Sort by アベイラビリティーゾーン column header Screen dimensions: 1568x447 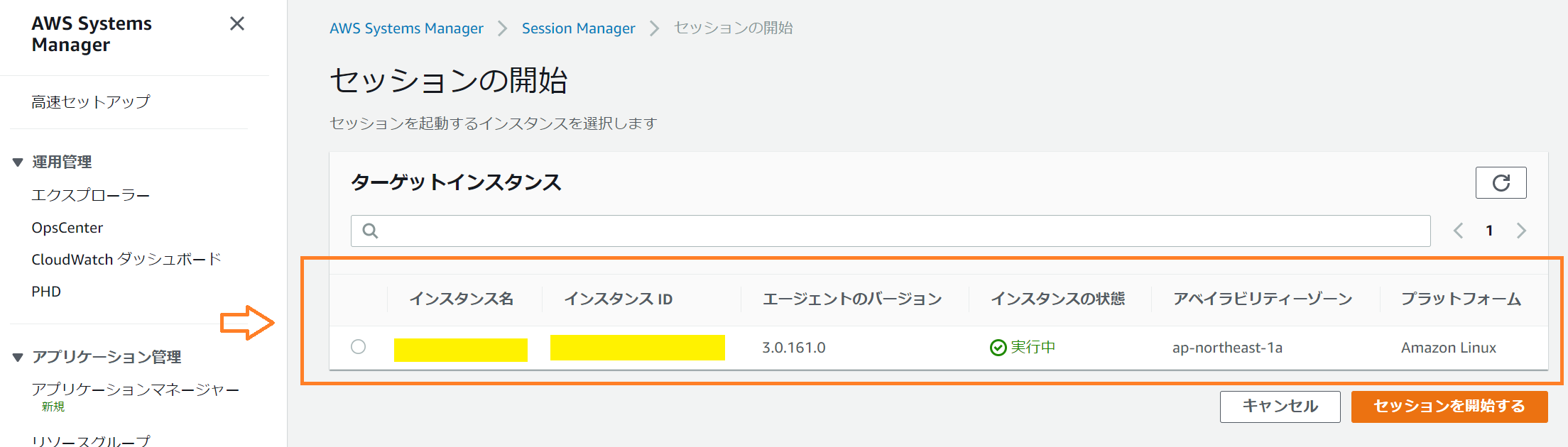pos(1263,299)
